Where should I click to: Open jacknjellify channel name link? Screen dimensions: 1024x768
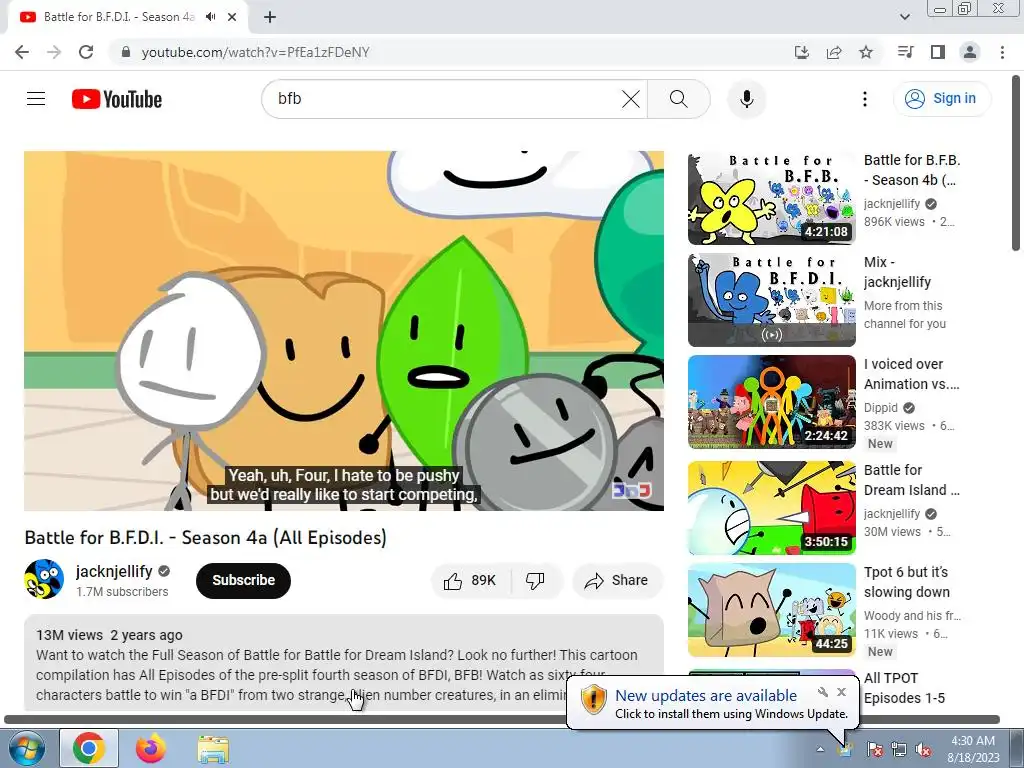tap(114, 571)
